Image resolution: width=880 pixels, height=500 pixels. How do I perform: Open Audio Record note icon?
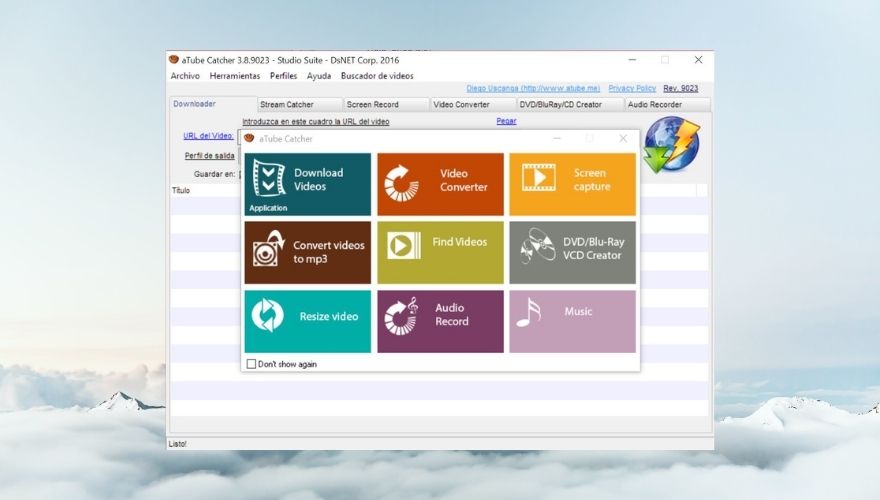pyautogui.click(x=401, y=316)
